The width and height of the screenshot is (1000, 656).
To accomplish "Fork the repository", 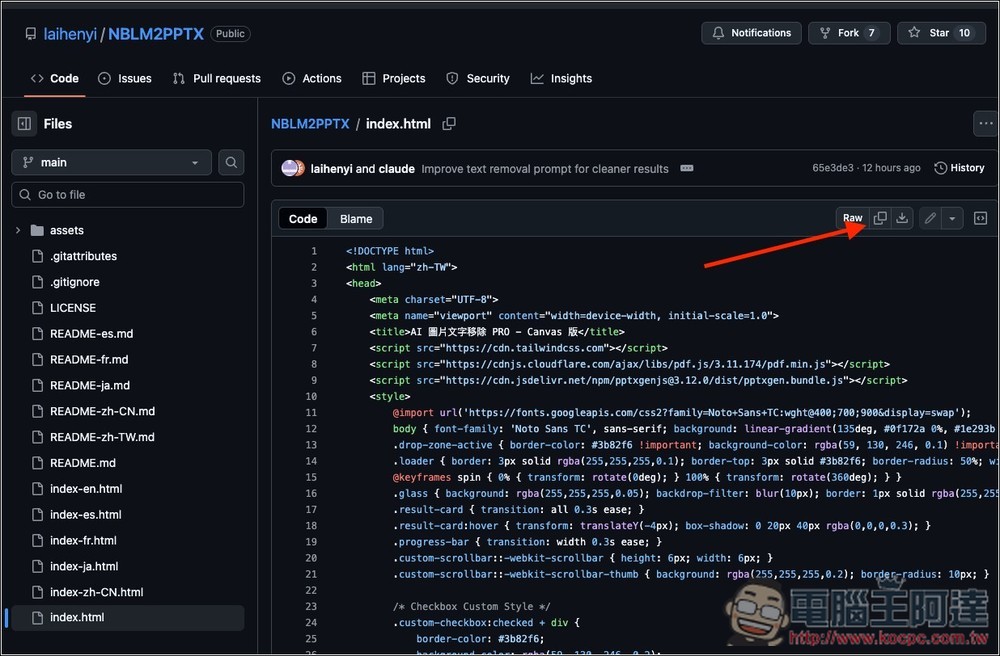I will pos(849,33).
